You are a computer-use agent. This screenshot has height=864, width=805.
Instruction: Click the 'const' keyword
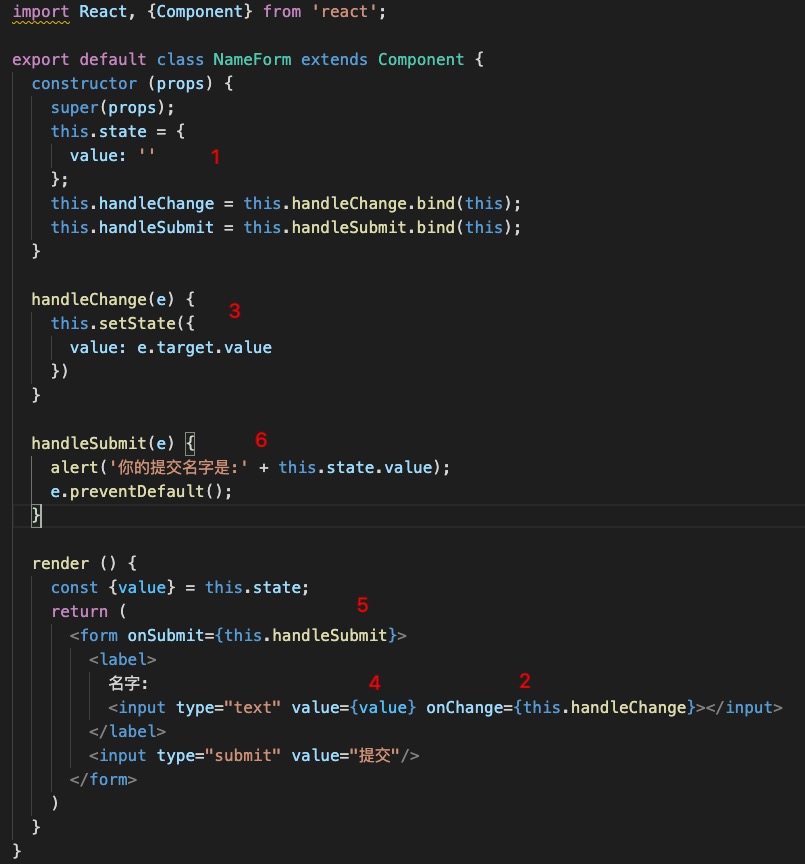(x=74, y=588)
